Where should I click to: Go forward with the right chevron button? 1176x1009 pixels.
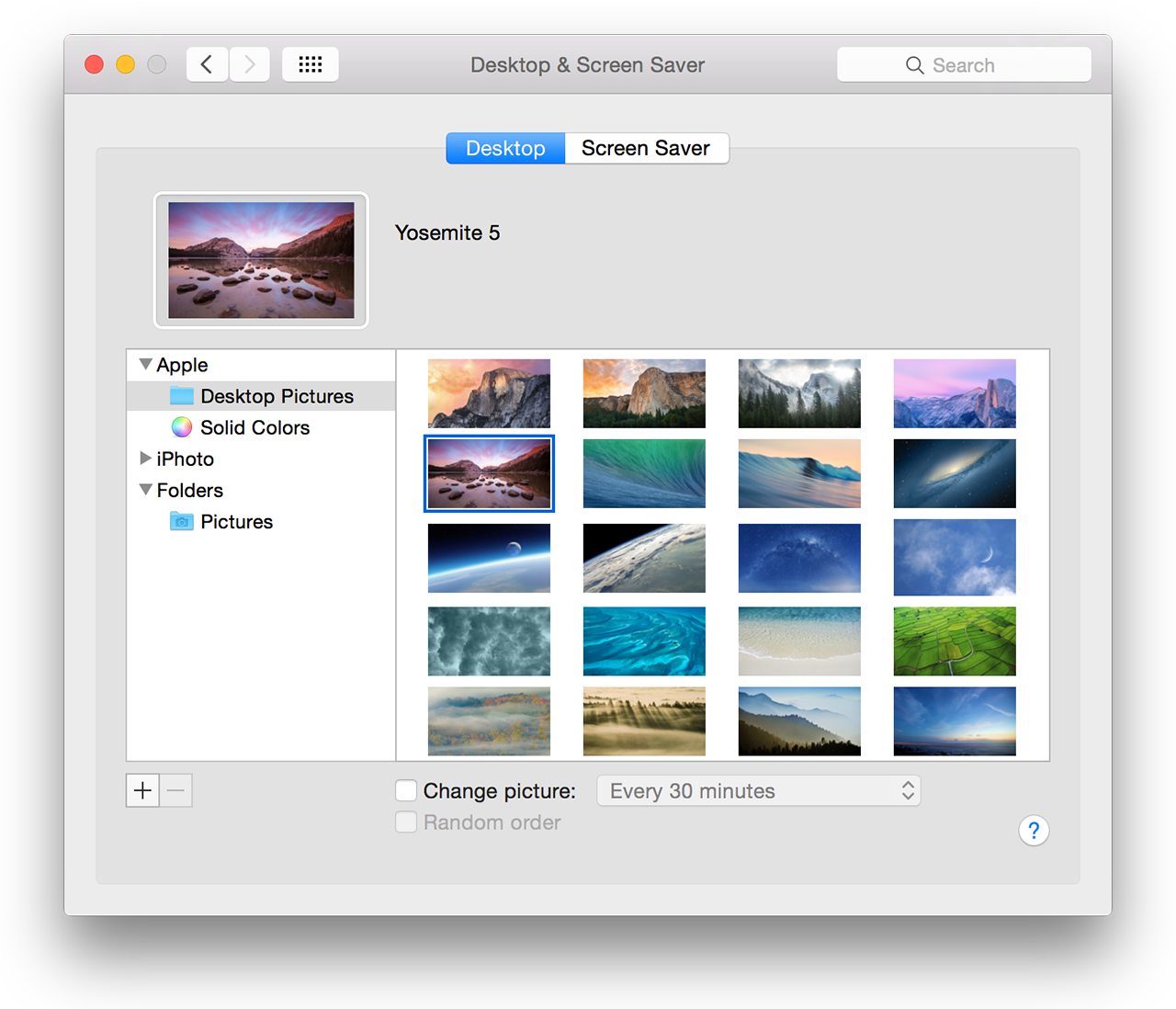click(x=249, y=64)
